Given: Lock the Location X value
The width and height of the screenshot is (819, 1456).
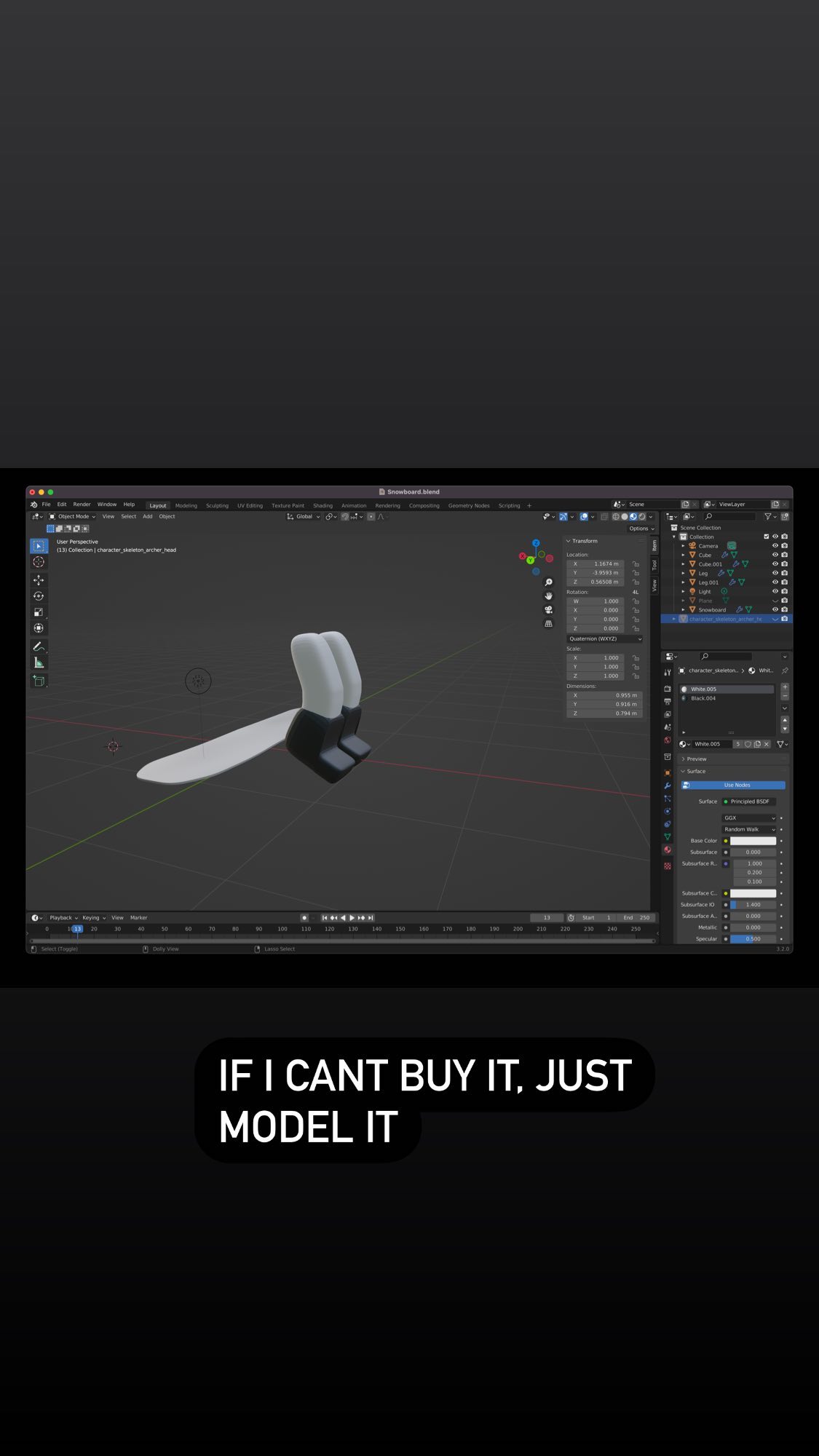Looking at the screenshot, I should [636, 564].
